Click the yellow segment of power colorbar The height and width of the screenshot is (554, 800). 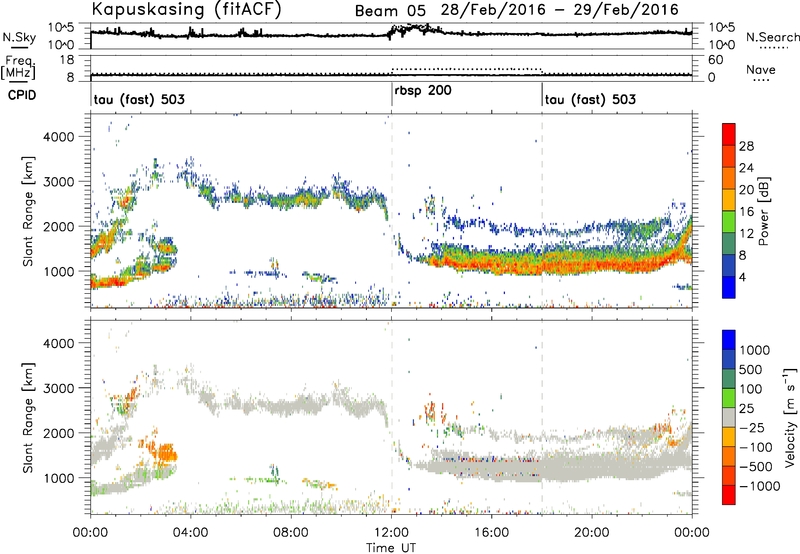(x=729, y=200)
